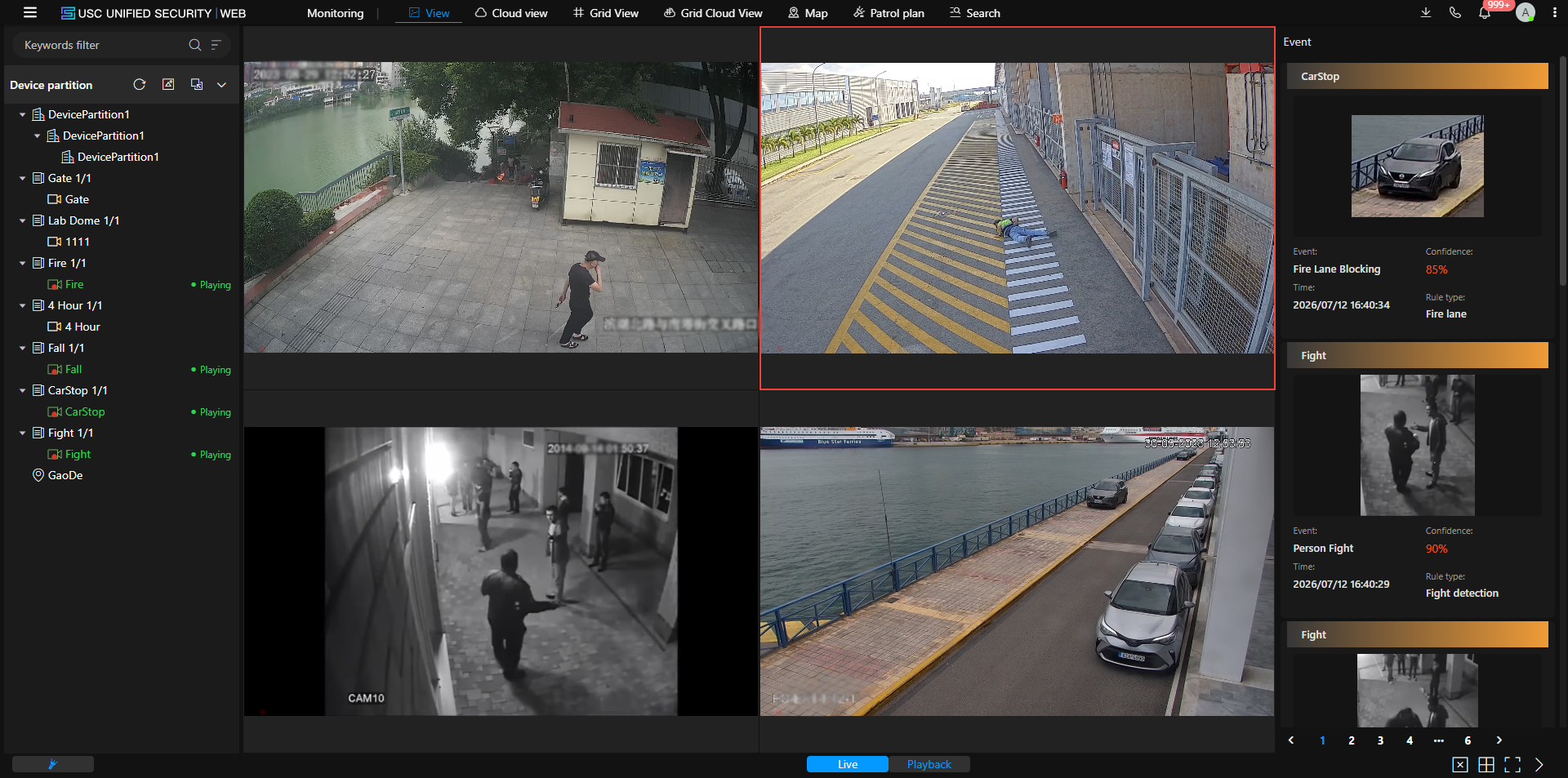Close all video windows icon

[x=1460, y=765]
